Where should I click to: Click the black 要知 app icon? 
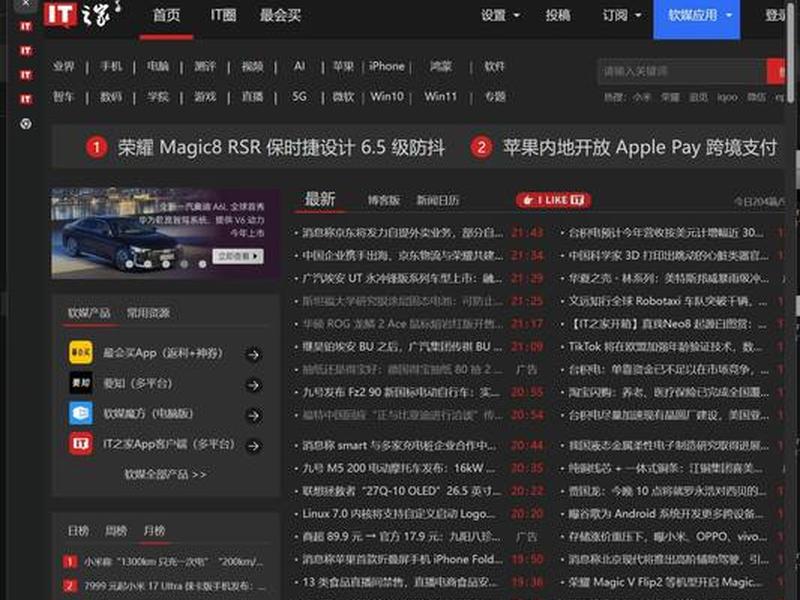coord(81,383)
